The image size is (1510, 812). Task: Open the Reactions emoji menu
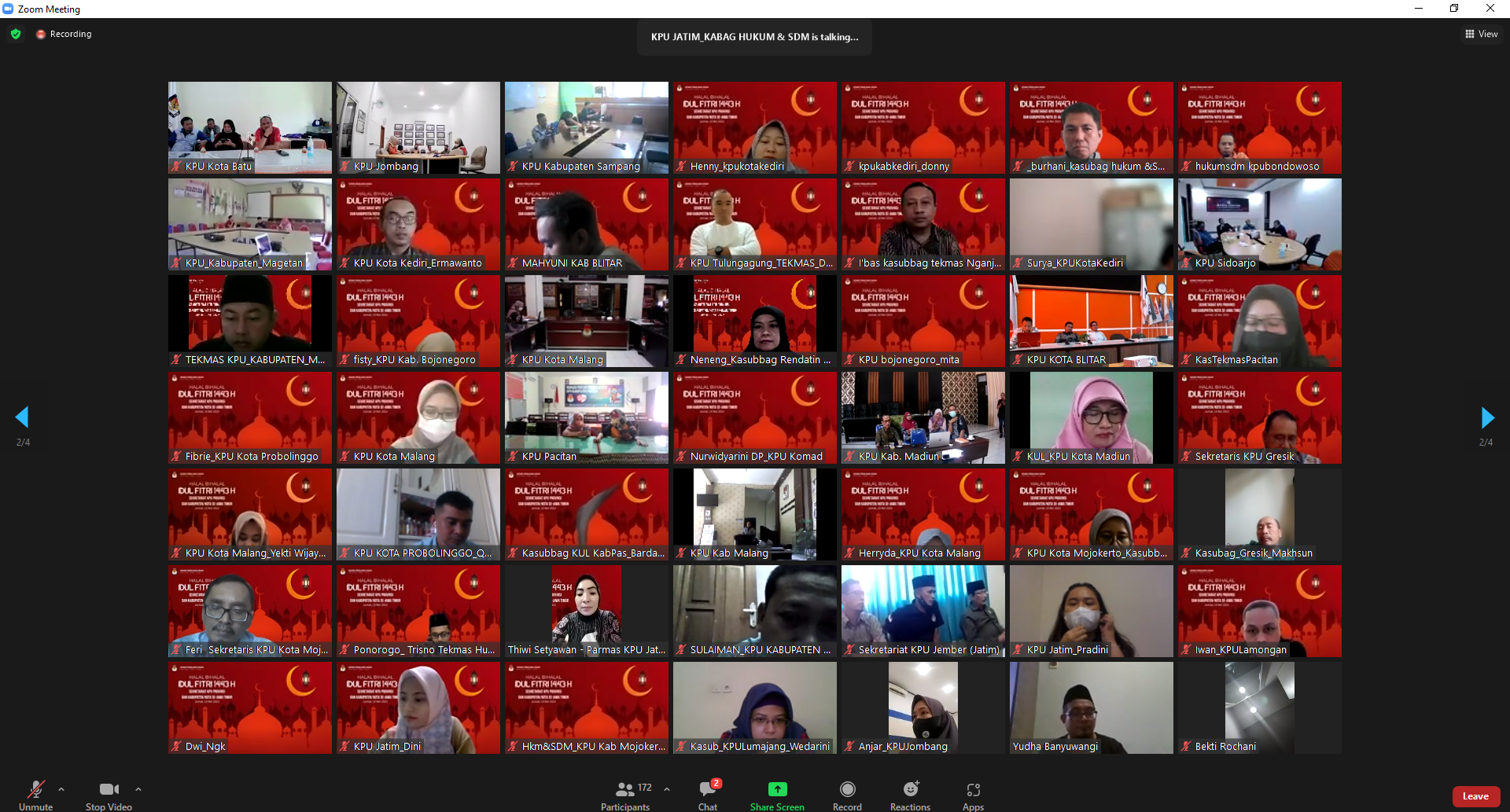pyautogui.click(x=910, y=790)
